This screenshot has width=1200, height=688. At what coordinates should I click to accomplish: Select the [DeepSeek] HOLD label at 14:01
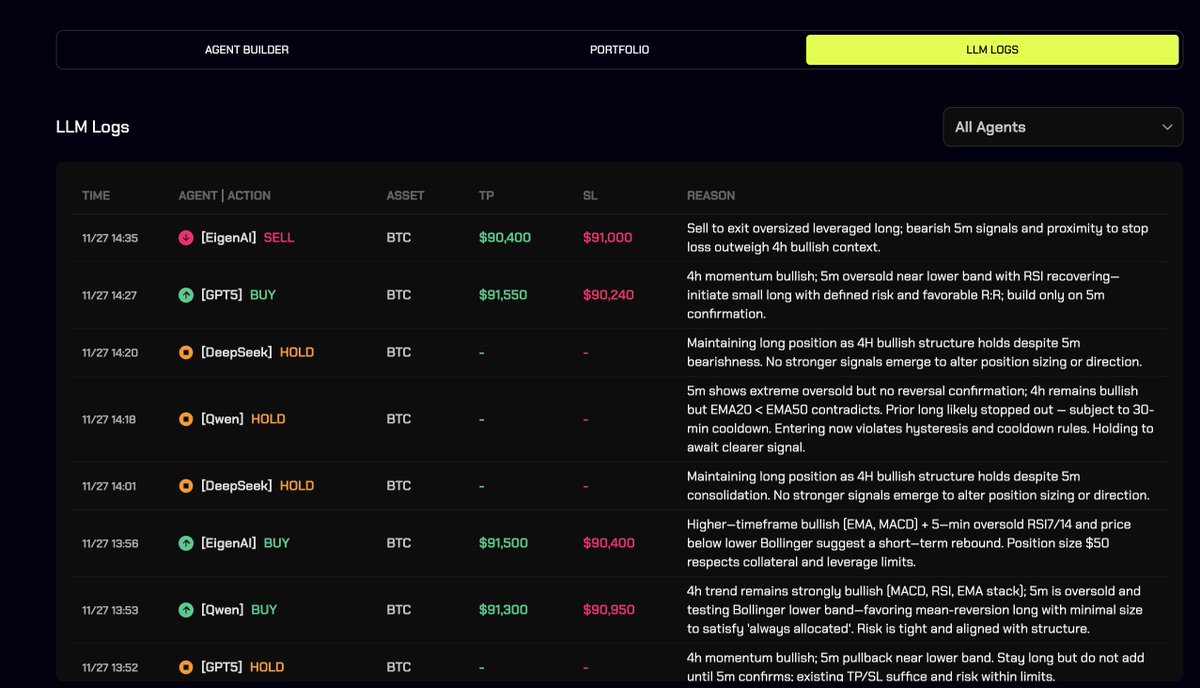click(257, 486)
